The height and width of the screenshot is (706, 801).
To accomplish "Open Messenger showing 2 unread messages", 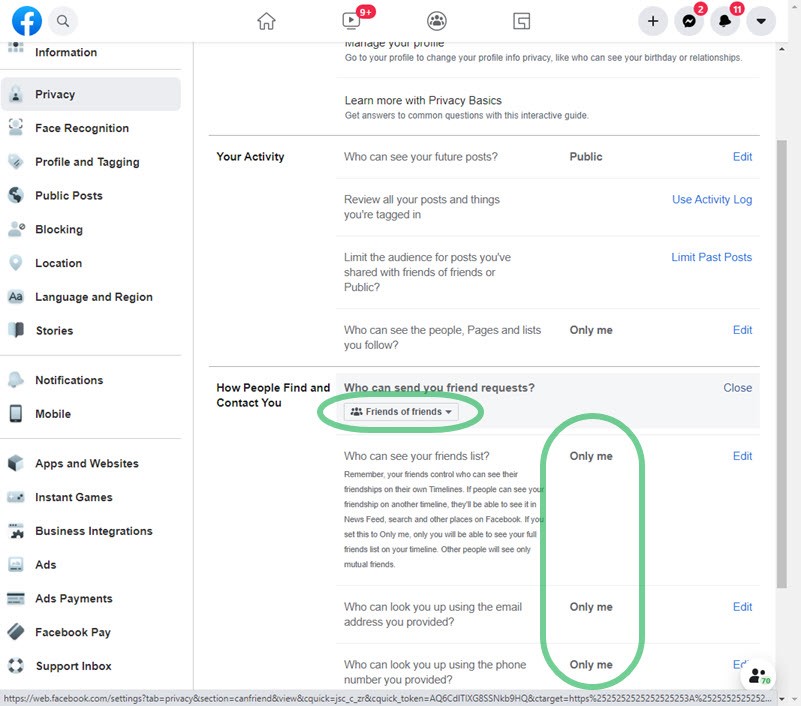I will [689, 20].
